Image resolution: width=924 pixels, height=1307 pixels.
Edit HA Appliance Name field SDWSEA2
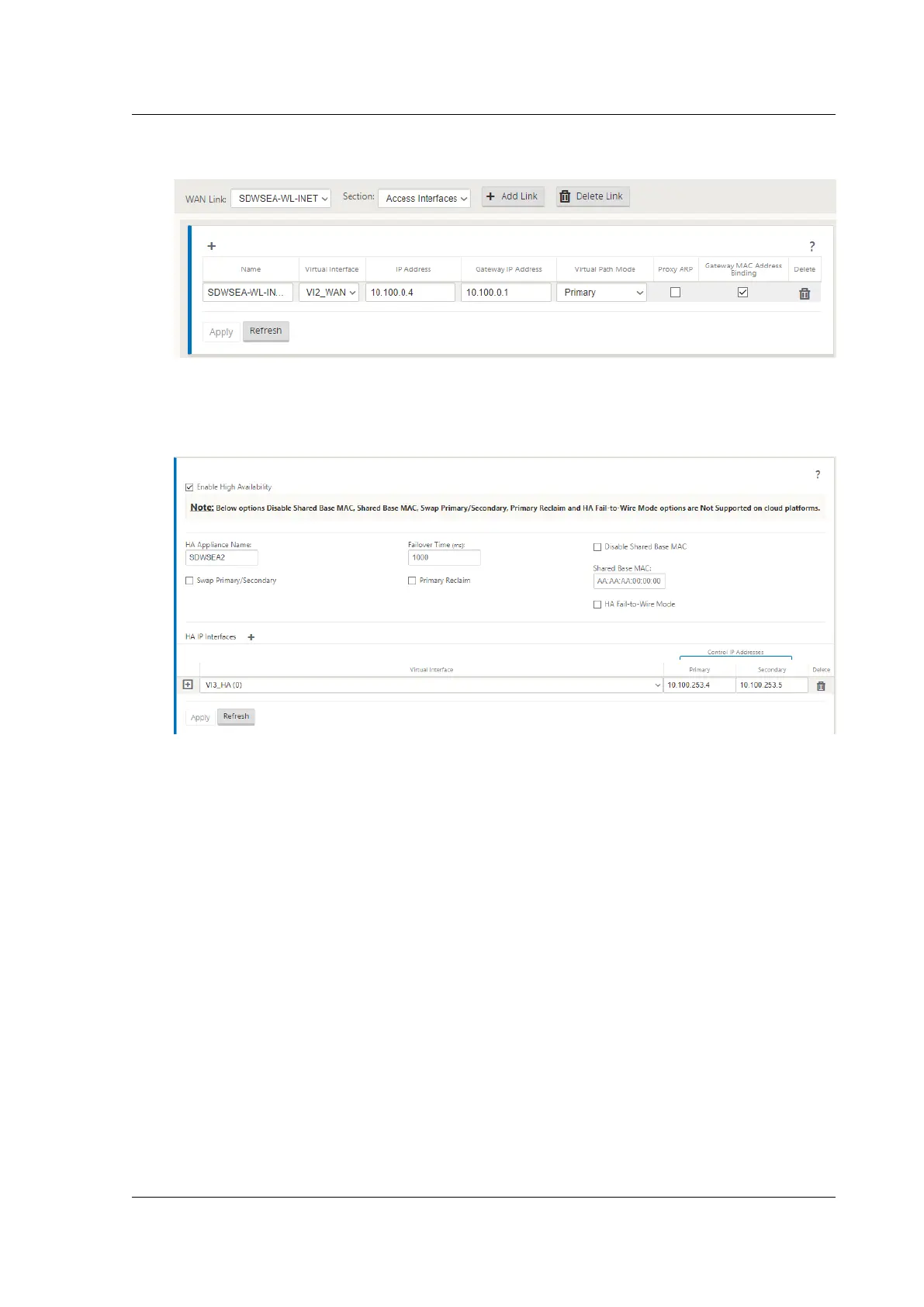coord(222,557)
